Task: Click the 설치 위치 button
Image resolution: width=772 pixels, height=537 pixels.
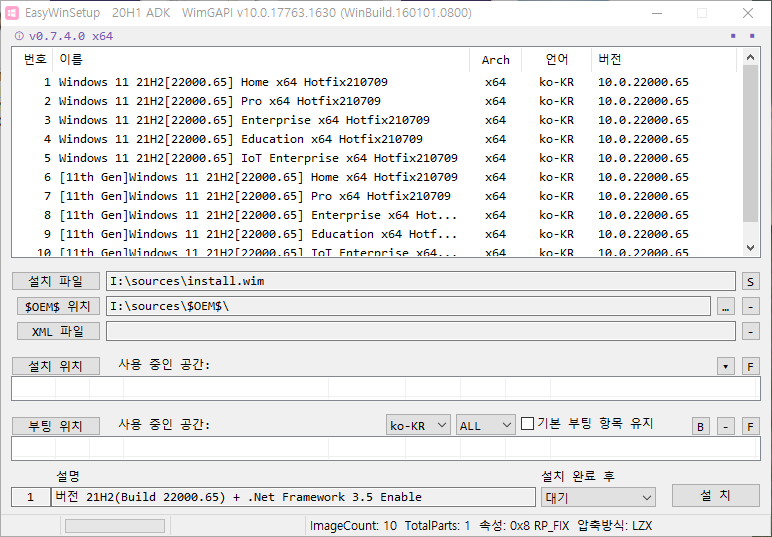Action: (56, 366)
